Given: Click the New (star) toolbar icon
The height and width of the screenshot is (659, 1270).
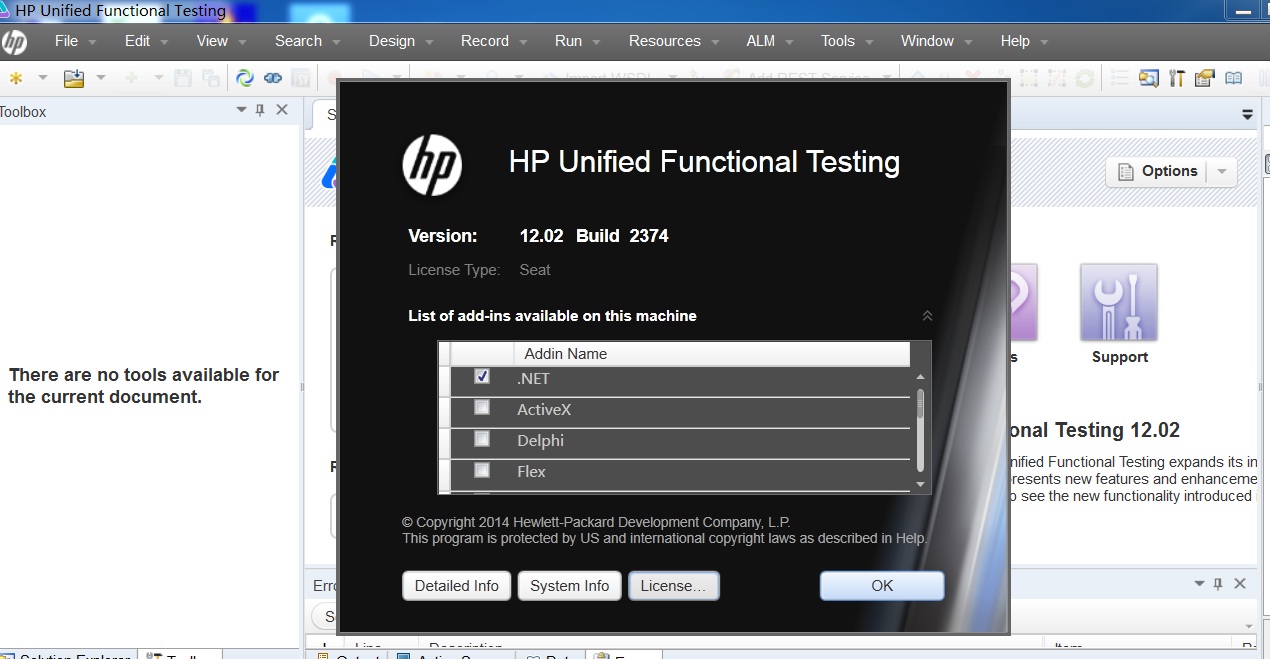Looking at the screenshot, I should pyautogui.click(x=15, y=78).
